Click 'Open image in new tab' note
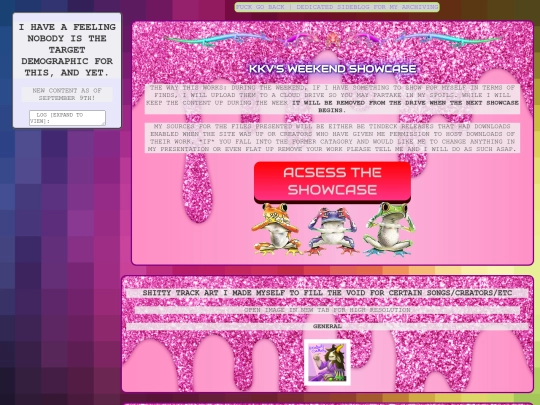The image size is (540, 405). coord(327,310)
